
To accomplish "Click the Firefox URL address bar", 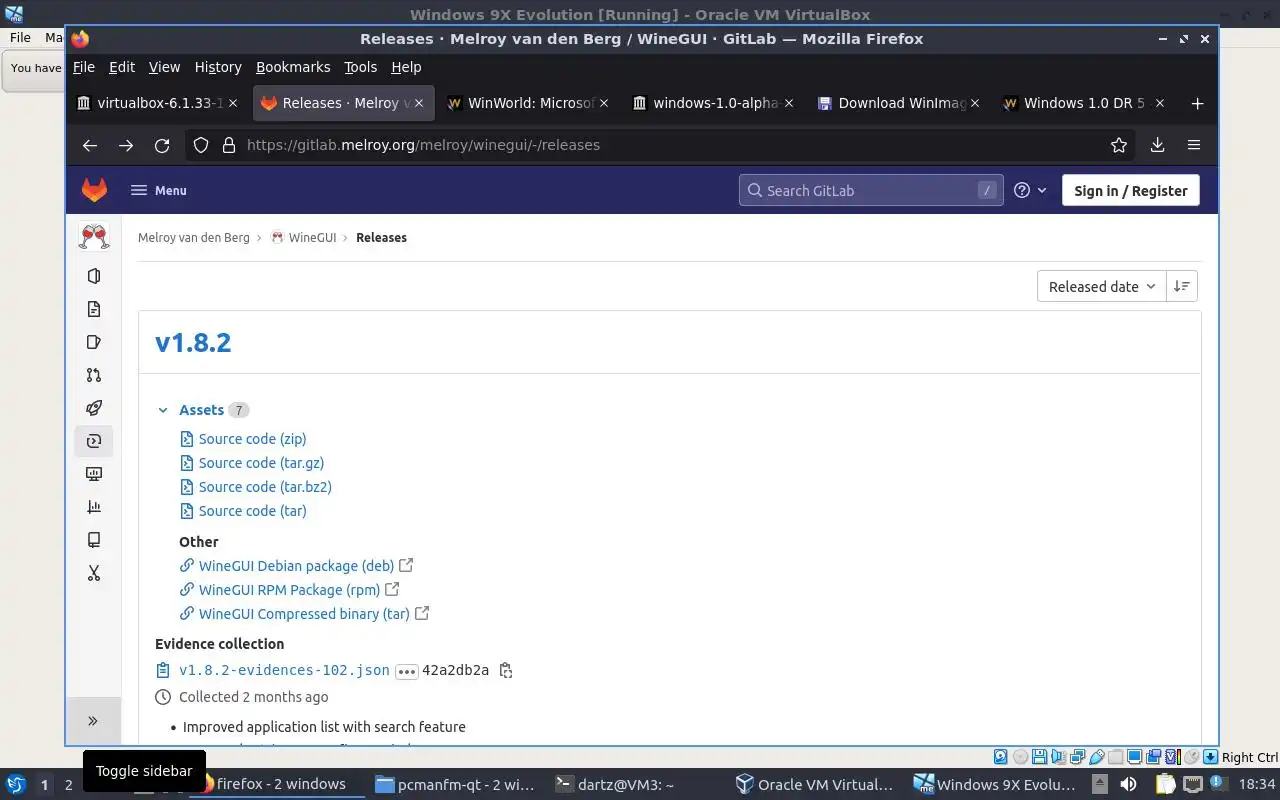I will 660,145.
